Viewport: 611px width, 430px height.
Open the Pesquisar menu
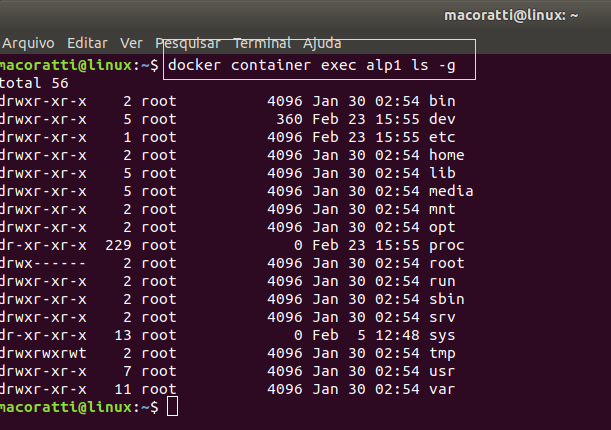pos(188,43)
